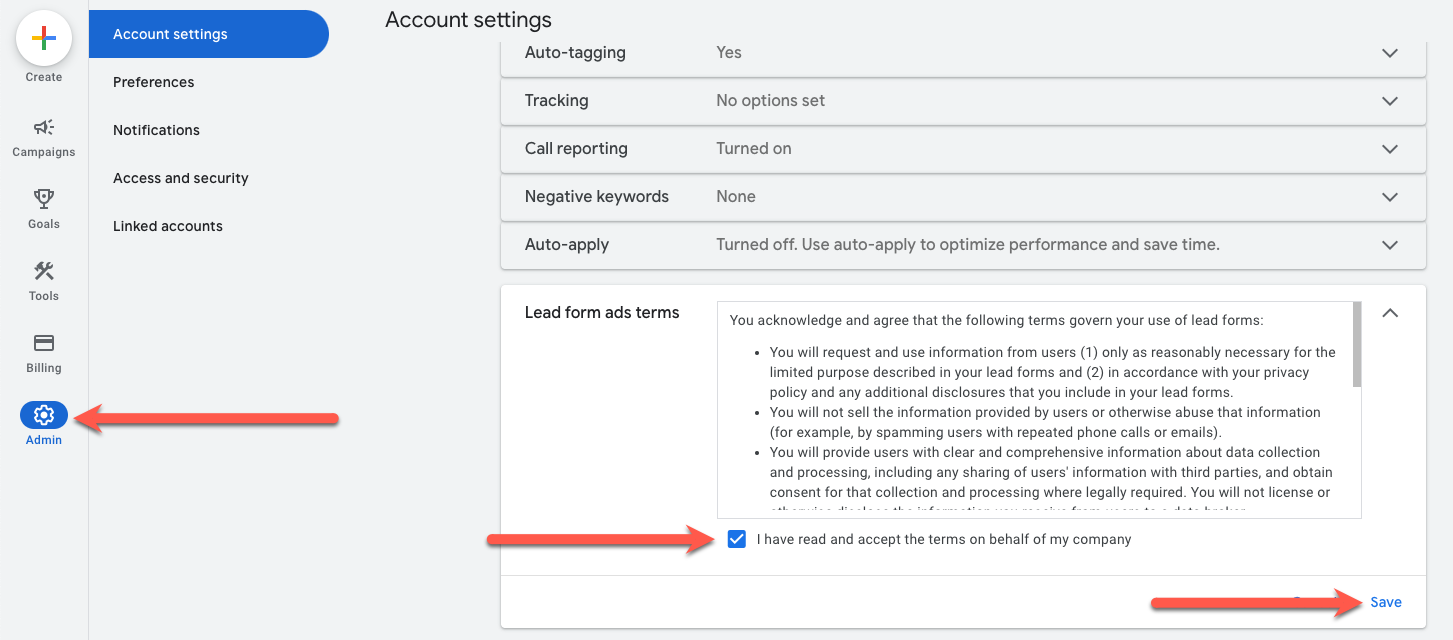This screenshot has width=1453, height=640.
Task: Click the Save button
Action: coord(1386,602)
